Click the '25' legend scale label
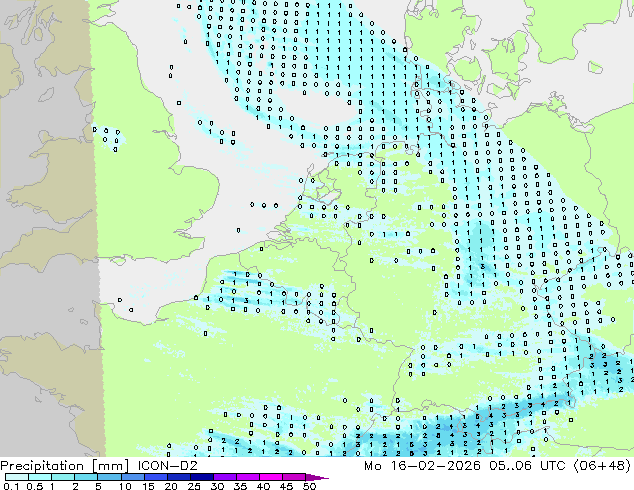This screenshot has width=634, height=490. point(194,486)
